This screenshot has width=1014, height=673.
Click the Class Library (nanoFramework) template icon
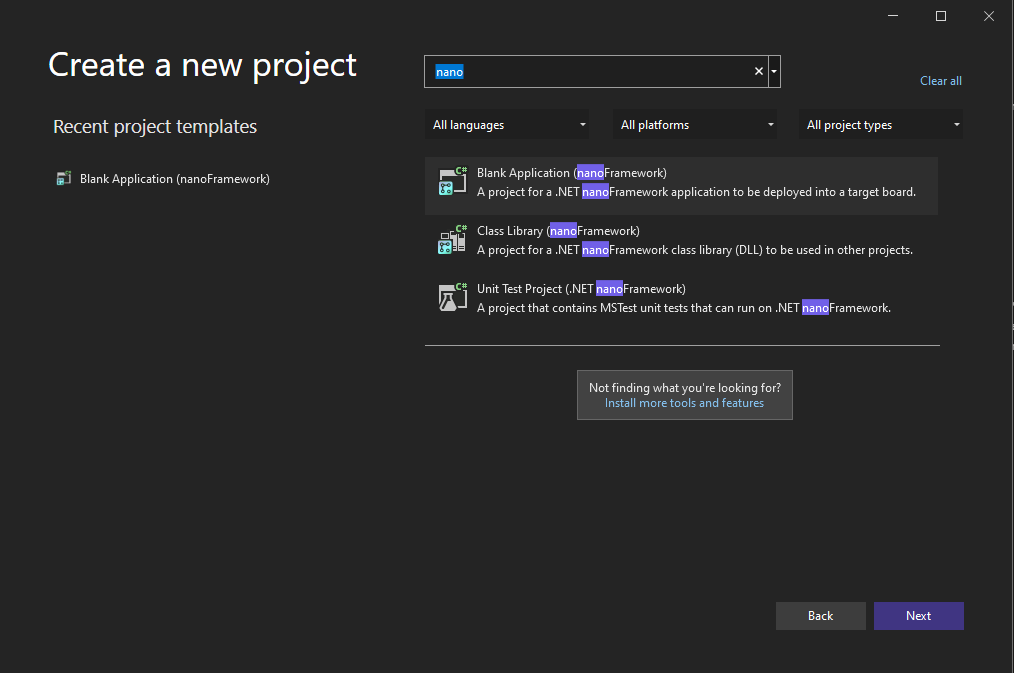pos(452,240)
